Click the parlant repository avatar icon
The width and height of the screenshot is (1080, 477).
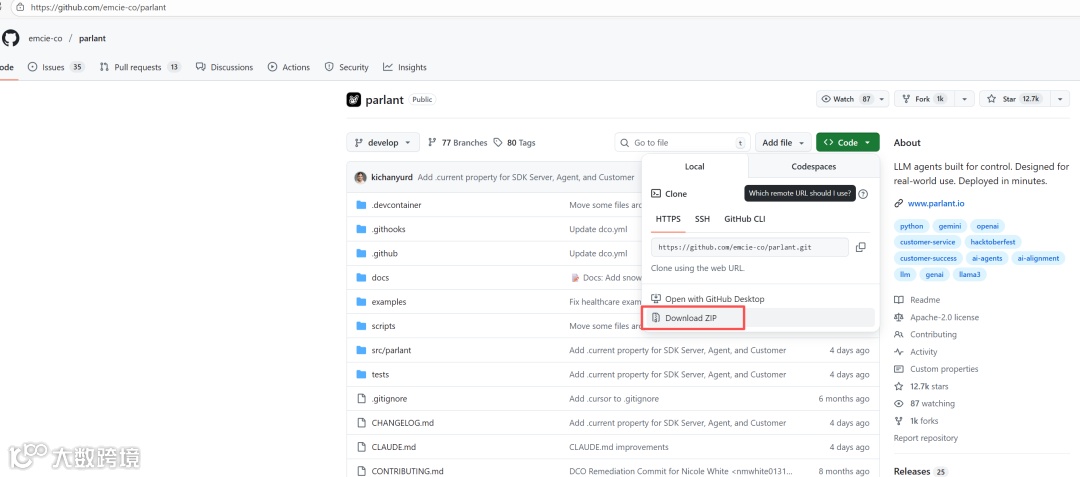coord(353,99)
